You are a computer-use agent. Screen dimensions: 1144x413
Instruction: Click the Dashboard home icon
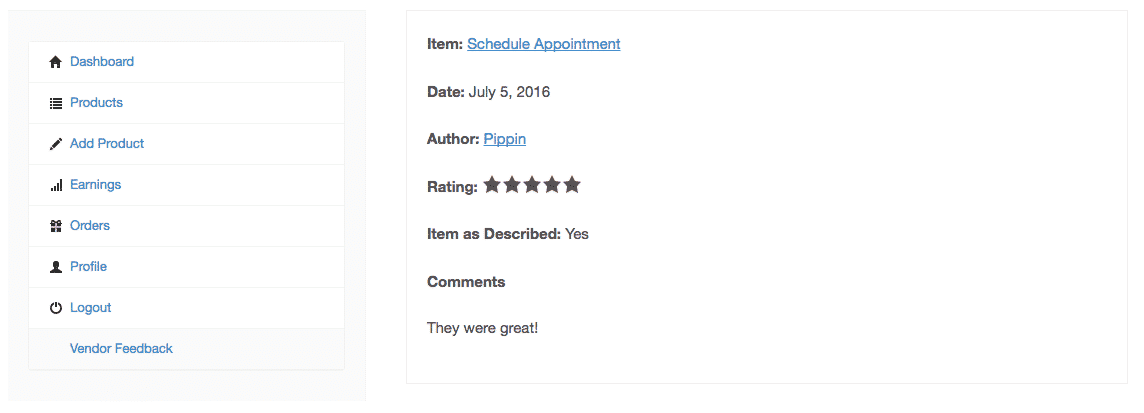[x=55, y=62]
